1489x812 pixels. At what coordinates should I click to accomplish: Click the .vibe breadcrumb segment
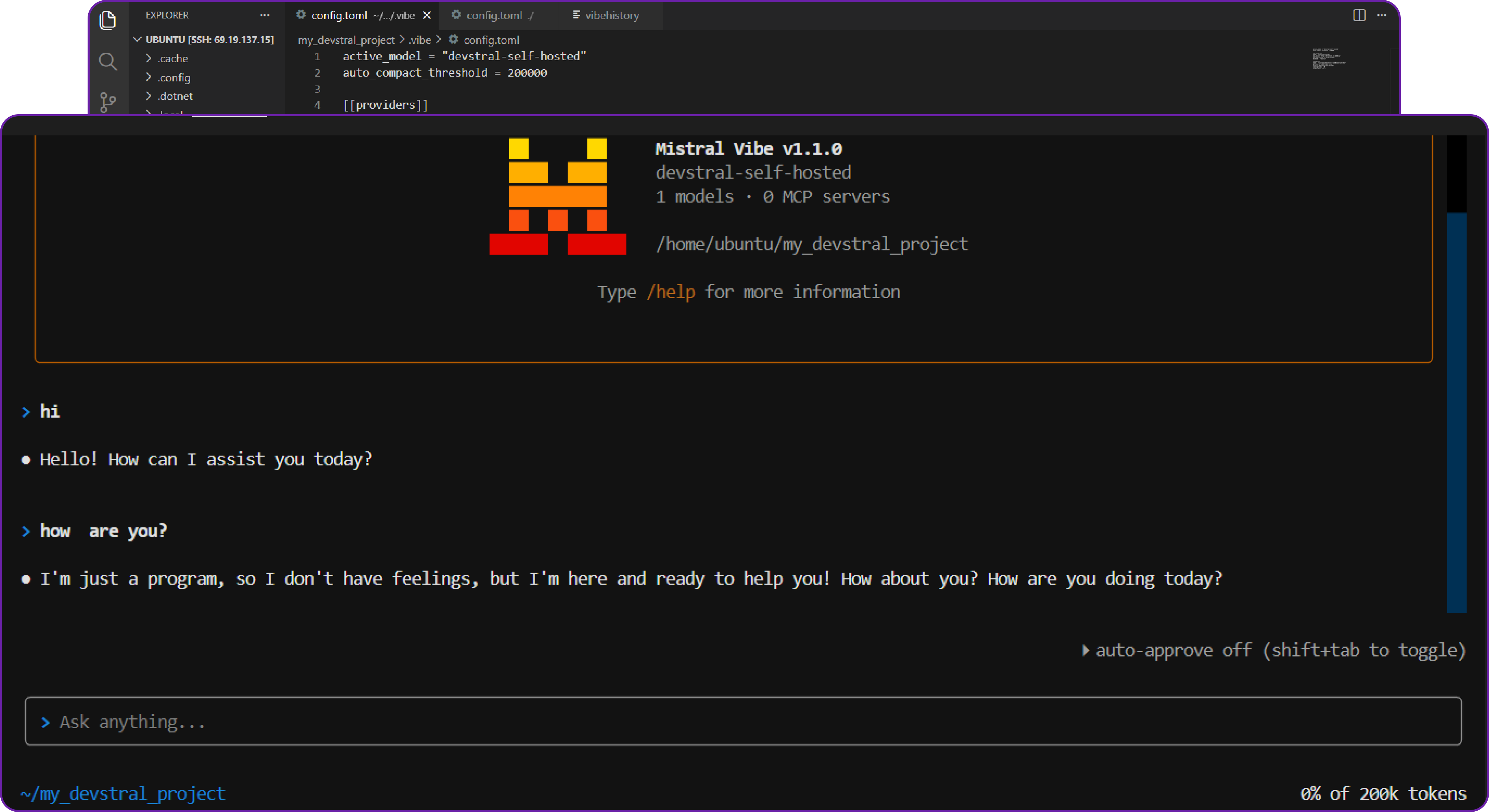click(420, 40)
